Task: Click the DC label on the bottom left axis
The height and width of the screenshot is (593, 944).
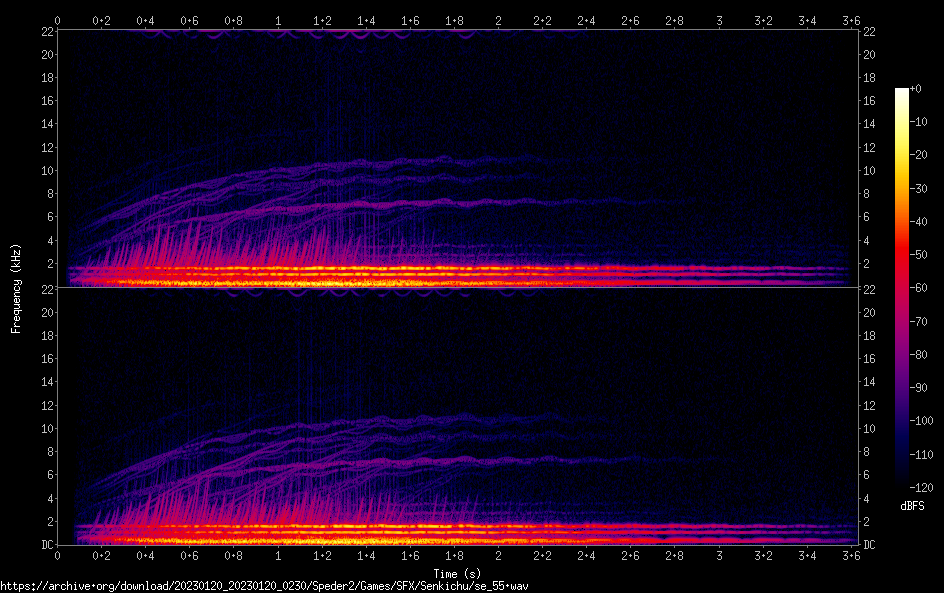Action: [x=46, y=545]
